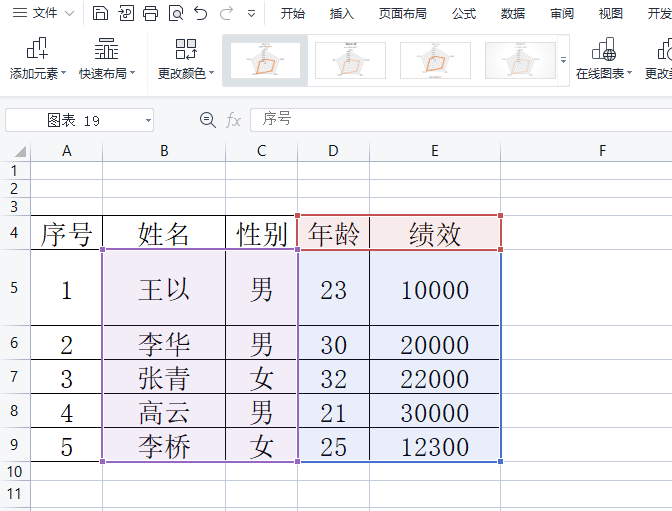672x511 pixels.
Task: Click the age cell showing 32
Action: [x=333, y=377]
